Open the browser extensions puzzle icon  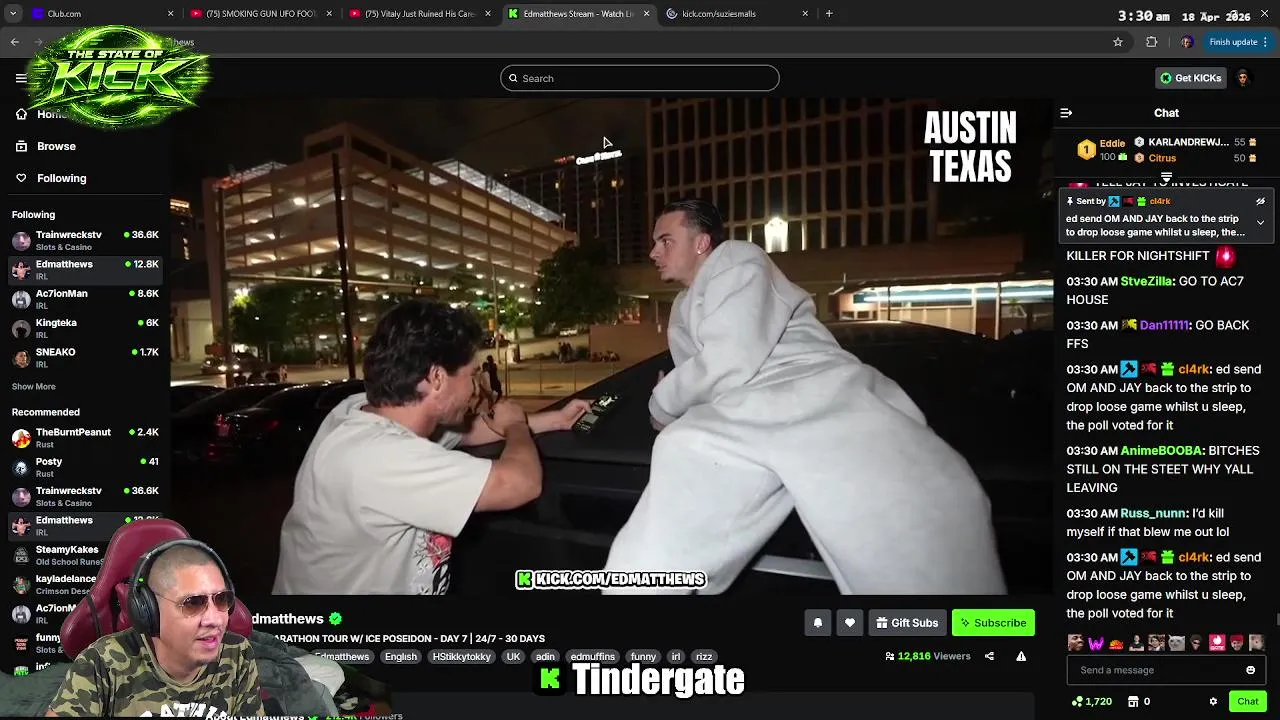(1152, 42)
